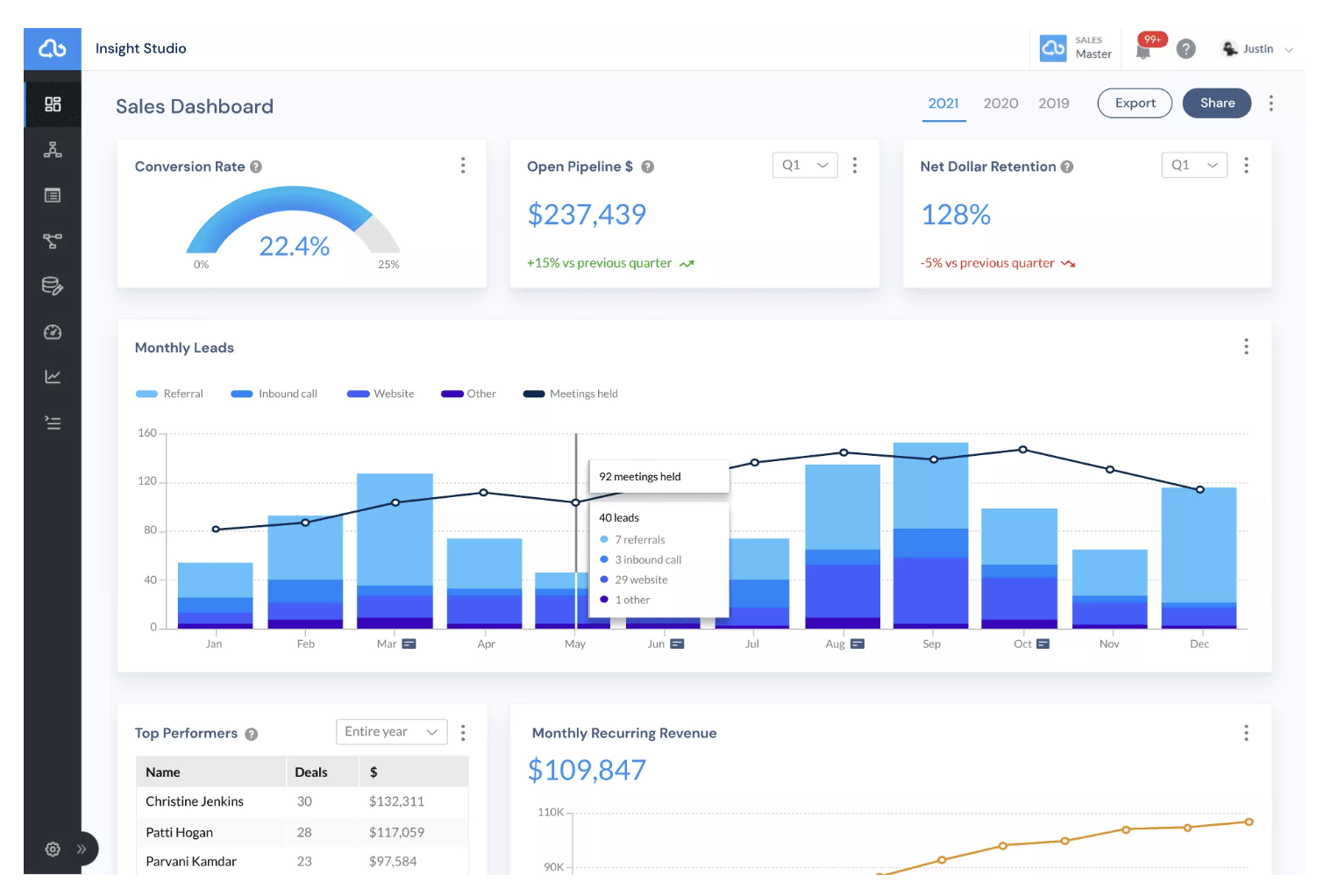
Task: Click the hierarchy org-chart sidebar icon
Action: pos(53,150)
